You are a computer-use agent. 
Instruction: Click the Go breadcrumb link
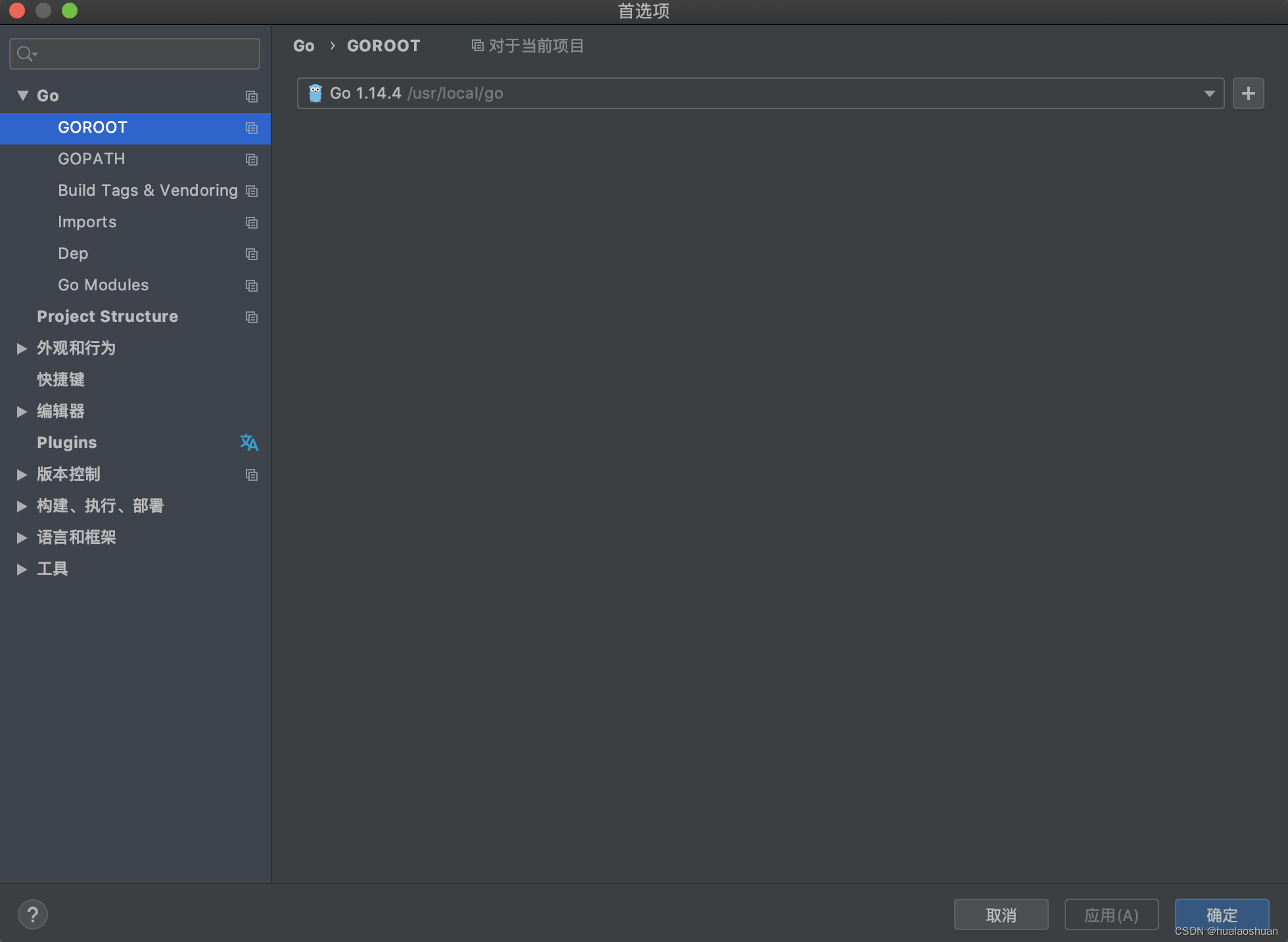point(304,46)
